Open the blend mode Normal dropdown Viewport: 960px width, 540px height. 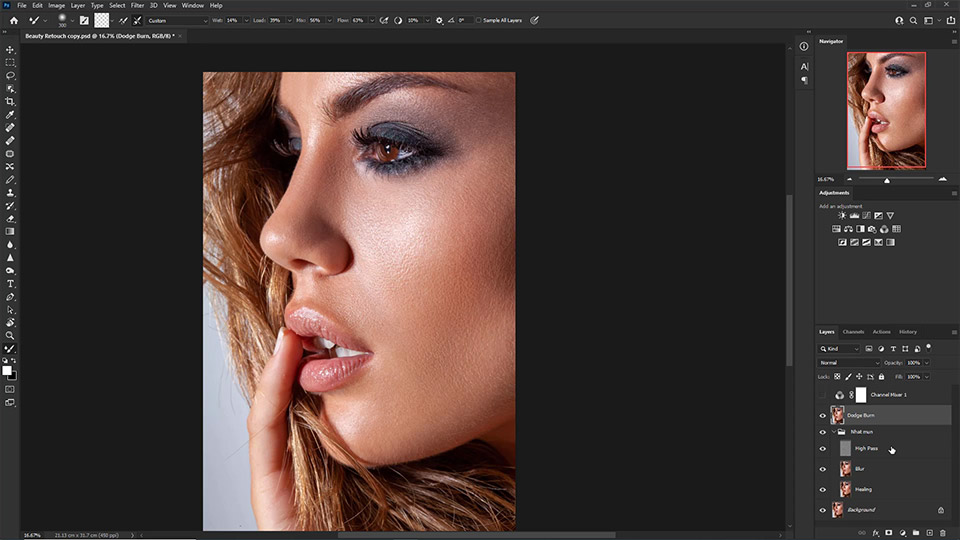pyautogui.click(x=849, y=362)
